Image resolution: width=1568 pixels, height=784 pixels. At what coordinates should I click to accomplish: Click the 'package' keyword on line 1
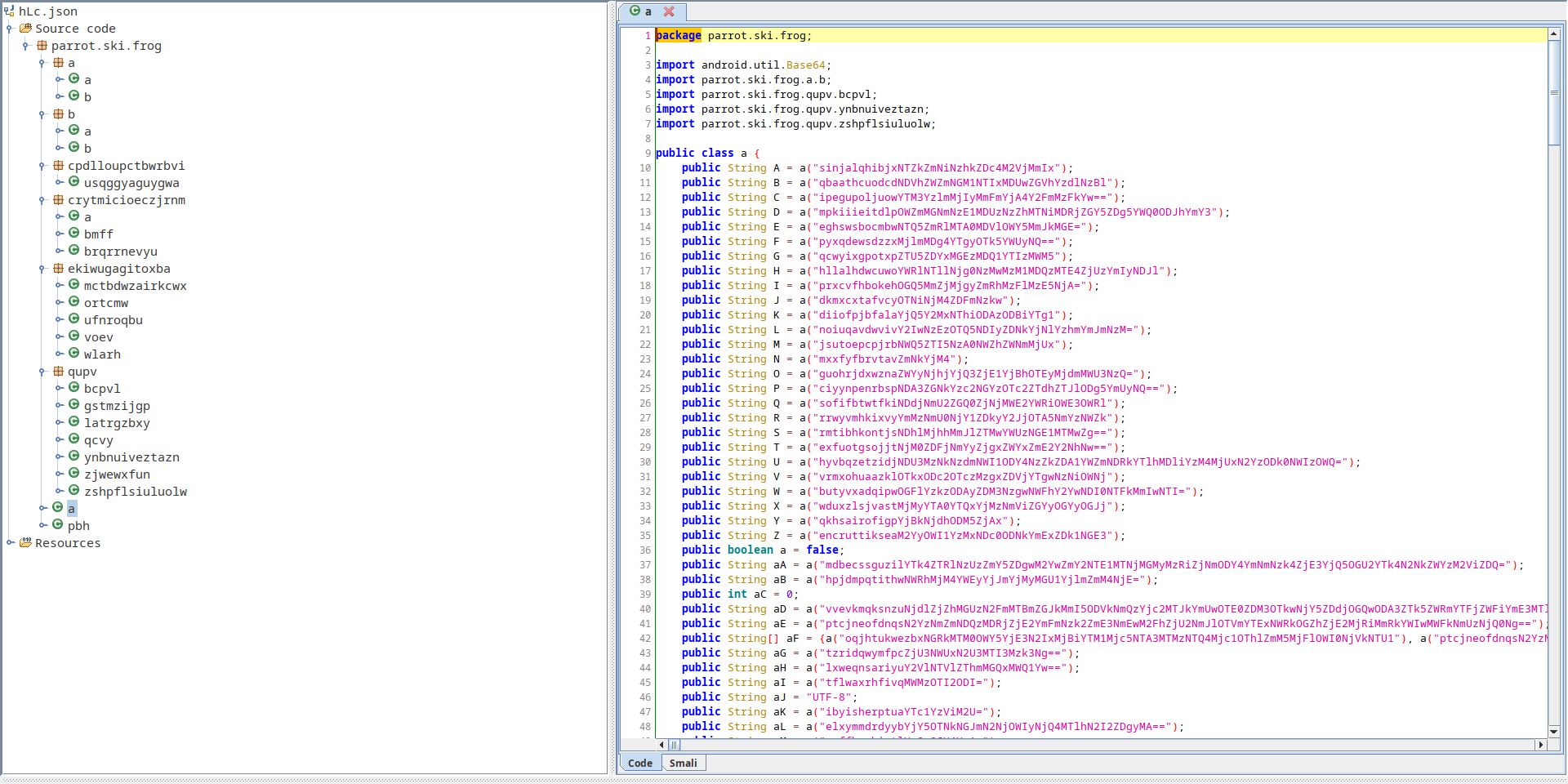(x=679, y=35)
